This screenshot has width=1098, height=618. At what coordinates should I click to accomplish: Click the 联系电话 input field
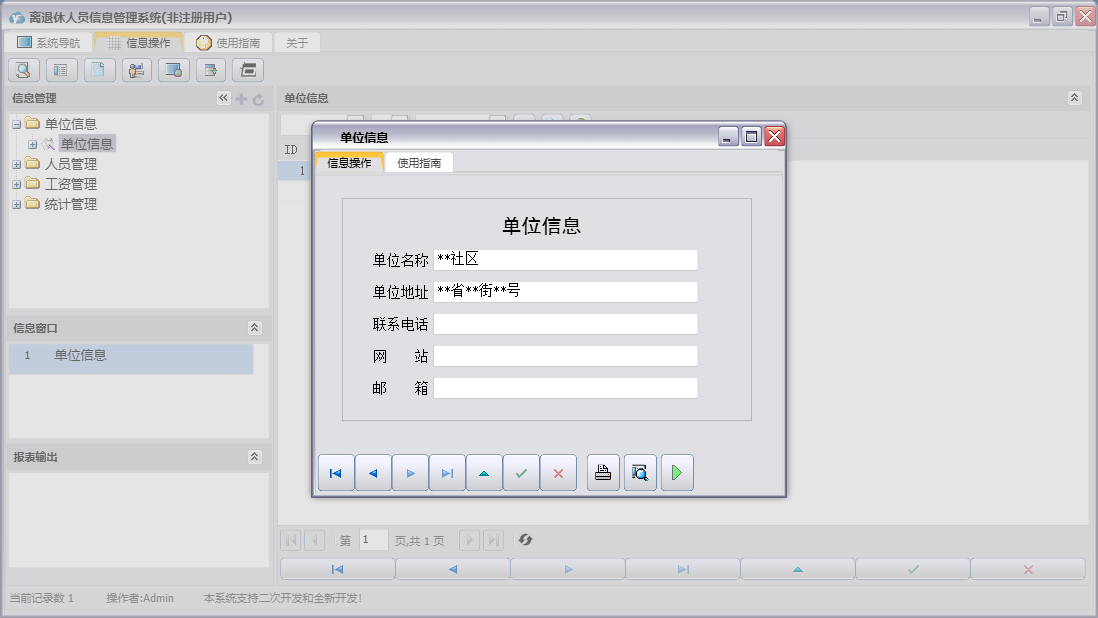tap(565, 324)
